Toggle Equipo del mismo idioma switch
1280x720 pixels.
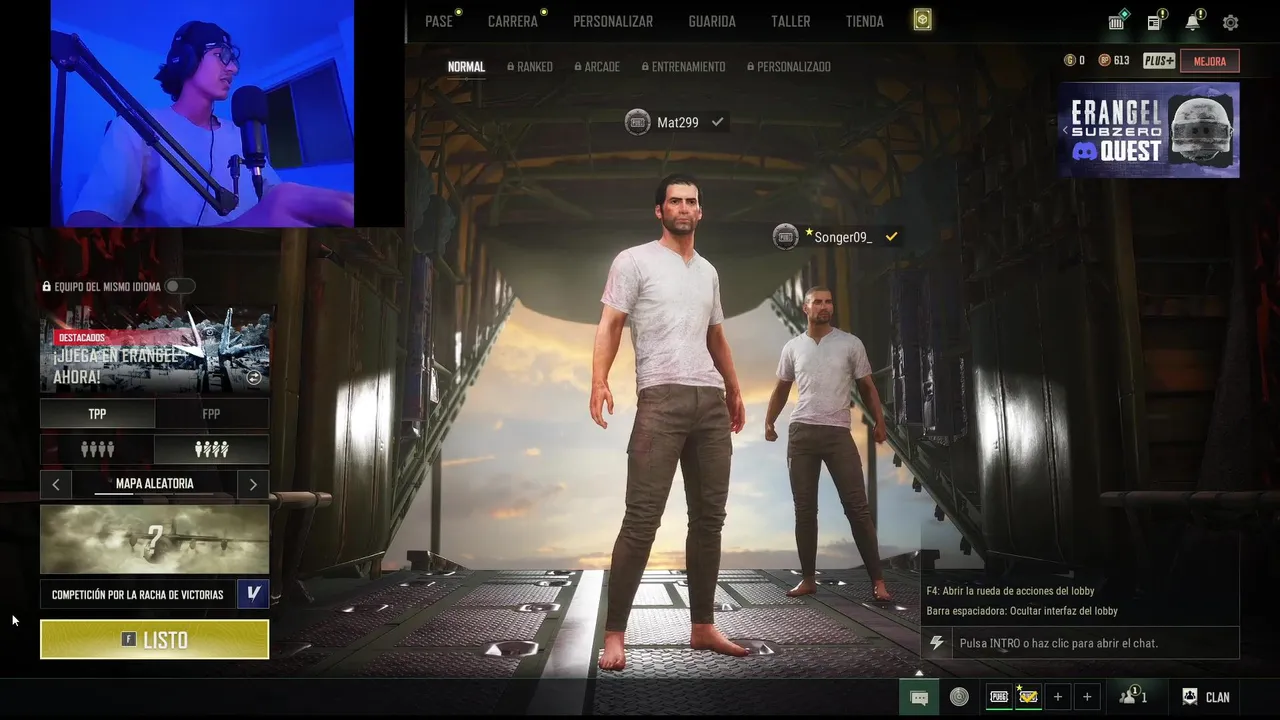pyautogui.click(x=179, y=287)
